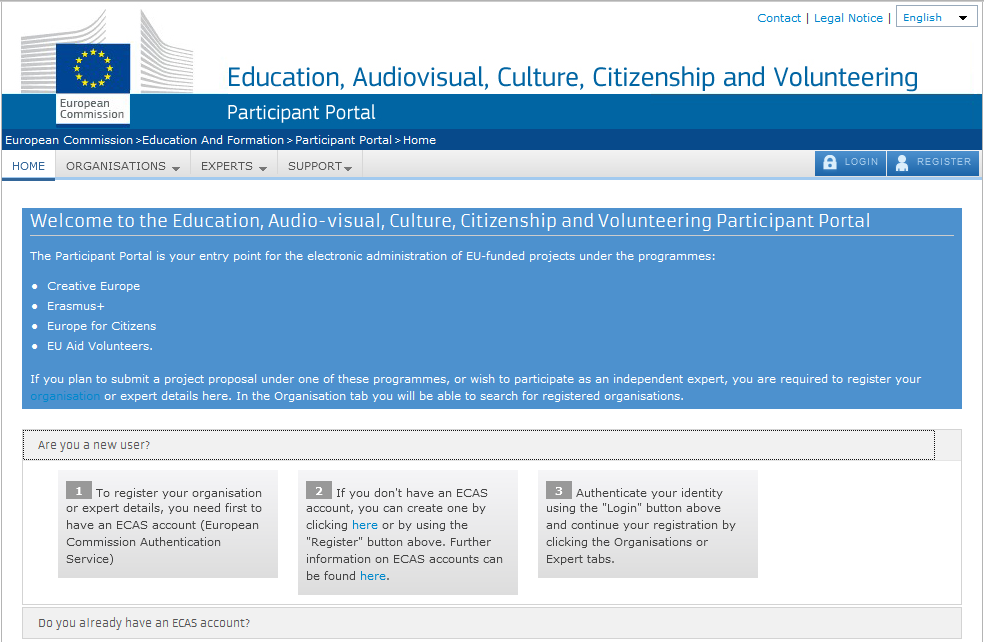
Task: Expand the Support menu arrow
Action: (x=348, y=168)
